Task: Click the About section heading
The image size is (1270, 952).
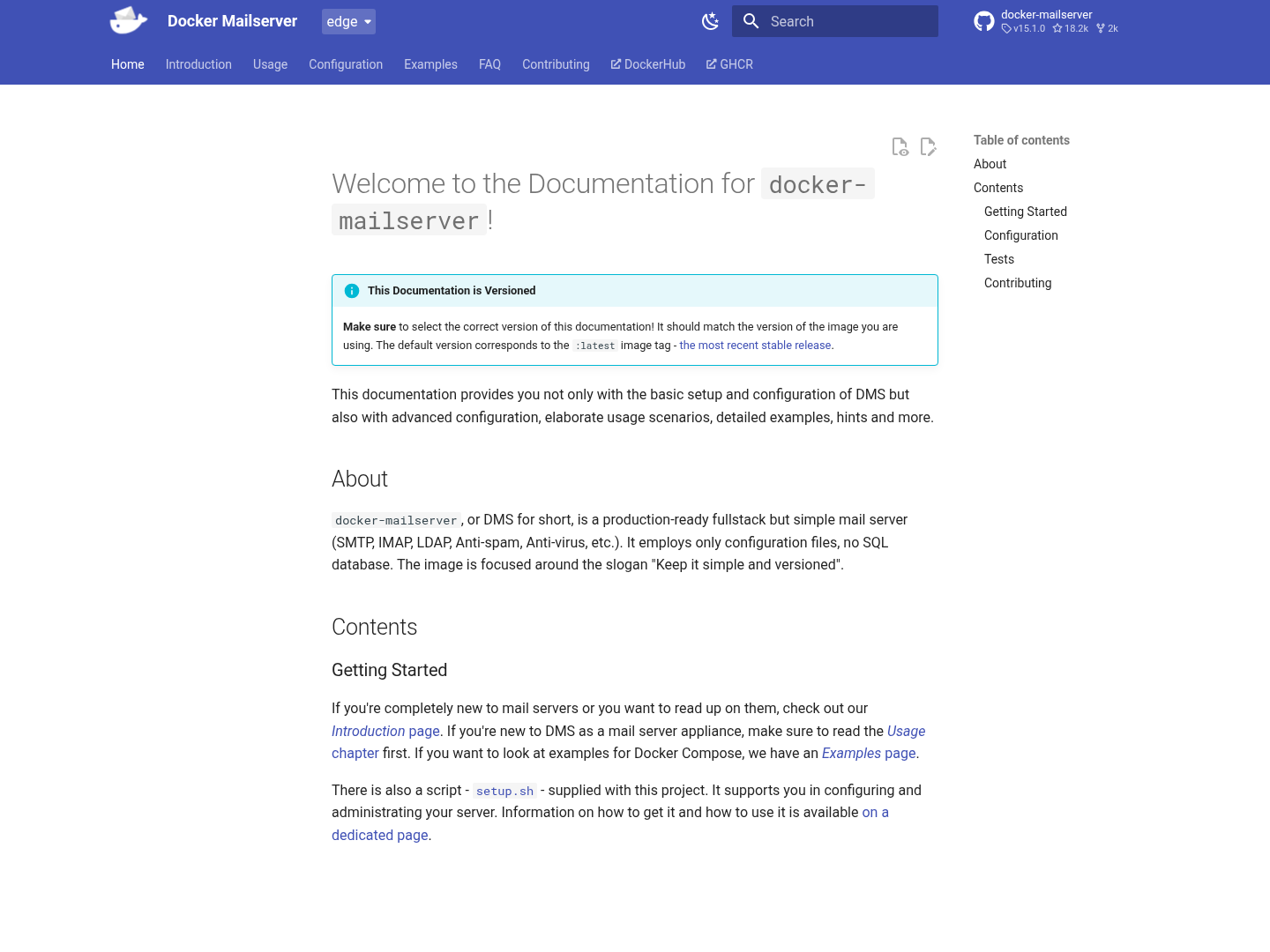Action: (x=360, y=479)
